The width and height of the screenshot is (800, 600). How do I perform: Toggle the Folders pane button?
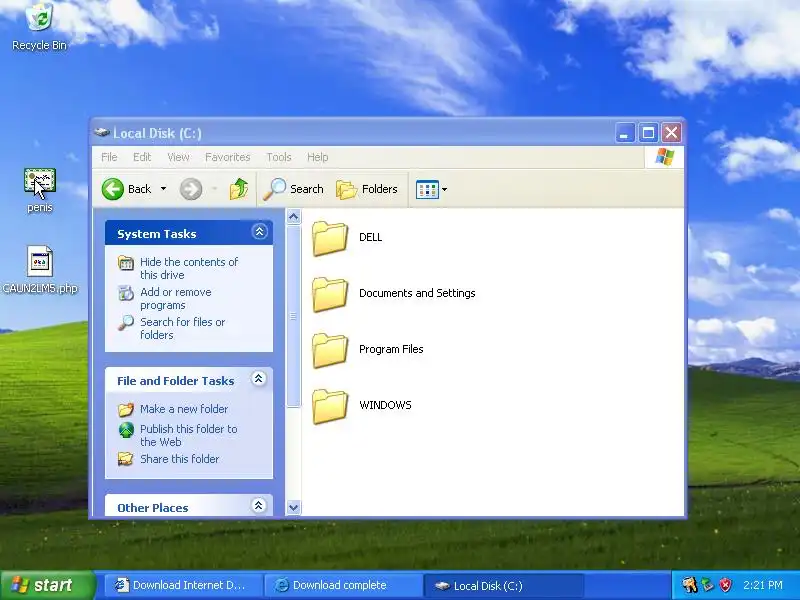pyautogui.click(x=367, y=189)
